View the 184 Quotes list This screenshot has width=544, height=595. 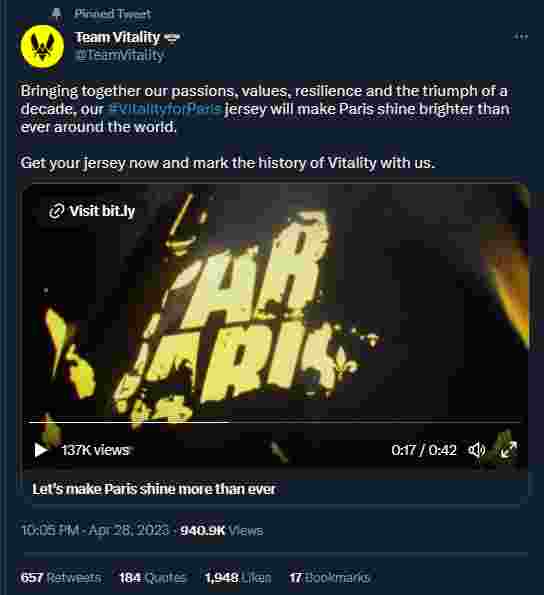point(152,578)
